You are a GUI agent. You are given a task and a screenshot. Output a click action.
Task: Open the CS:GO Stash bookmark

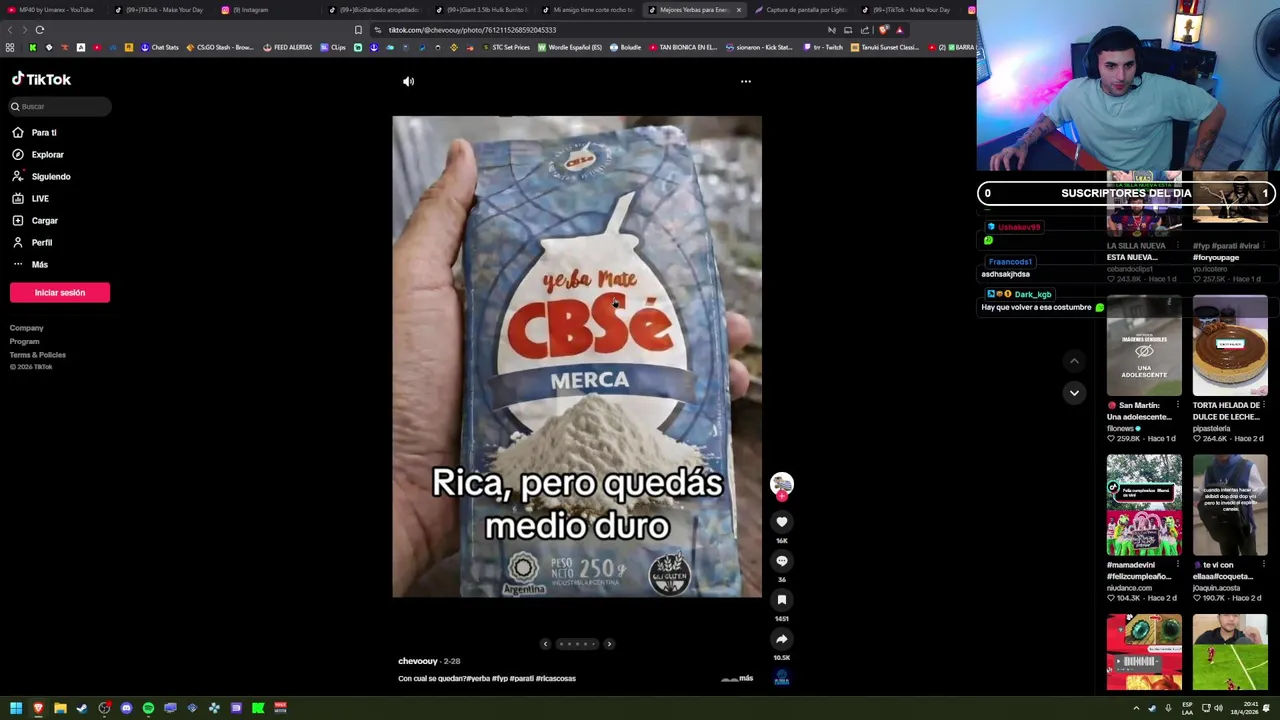[220, 47]
